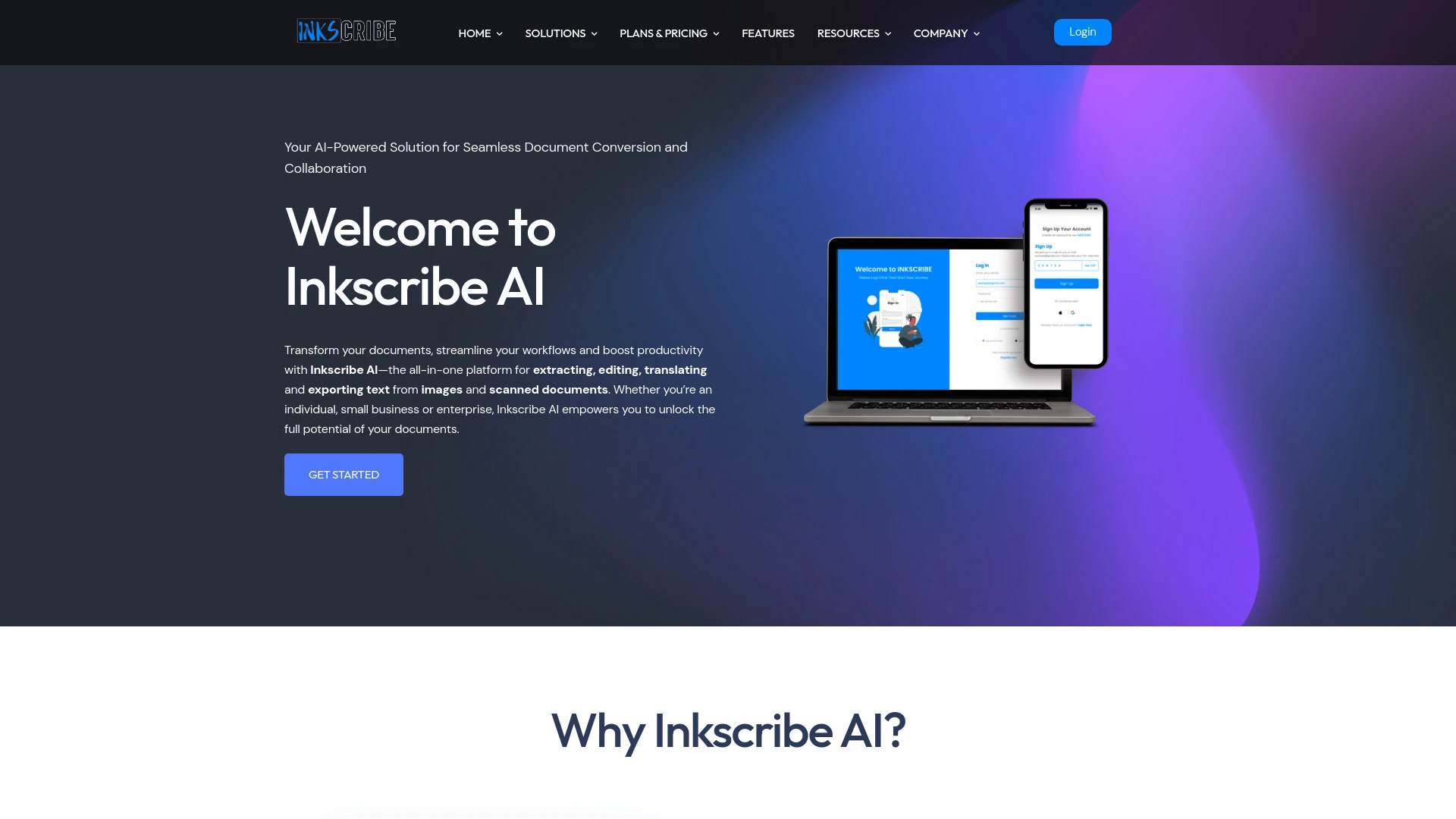Open RESOURCES navigation menu
Image resolution: width=1456 pixels, height=819 pixels.
click(x=854, y=33)
